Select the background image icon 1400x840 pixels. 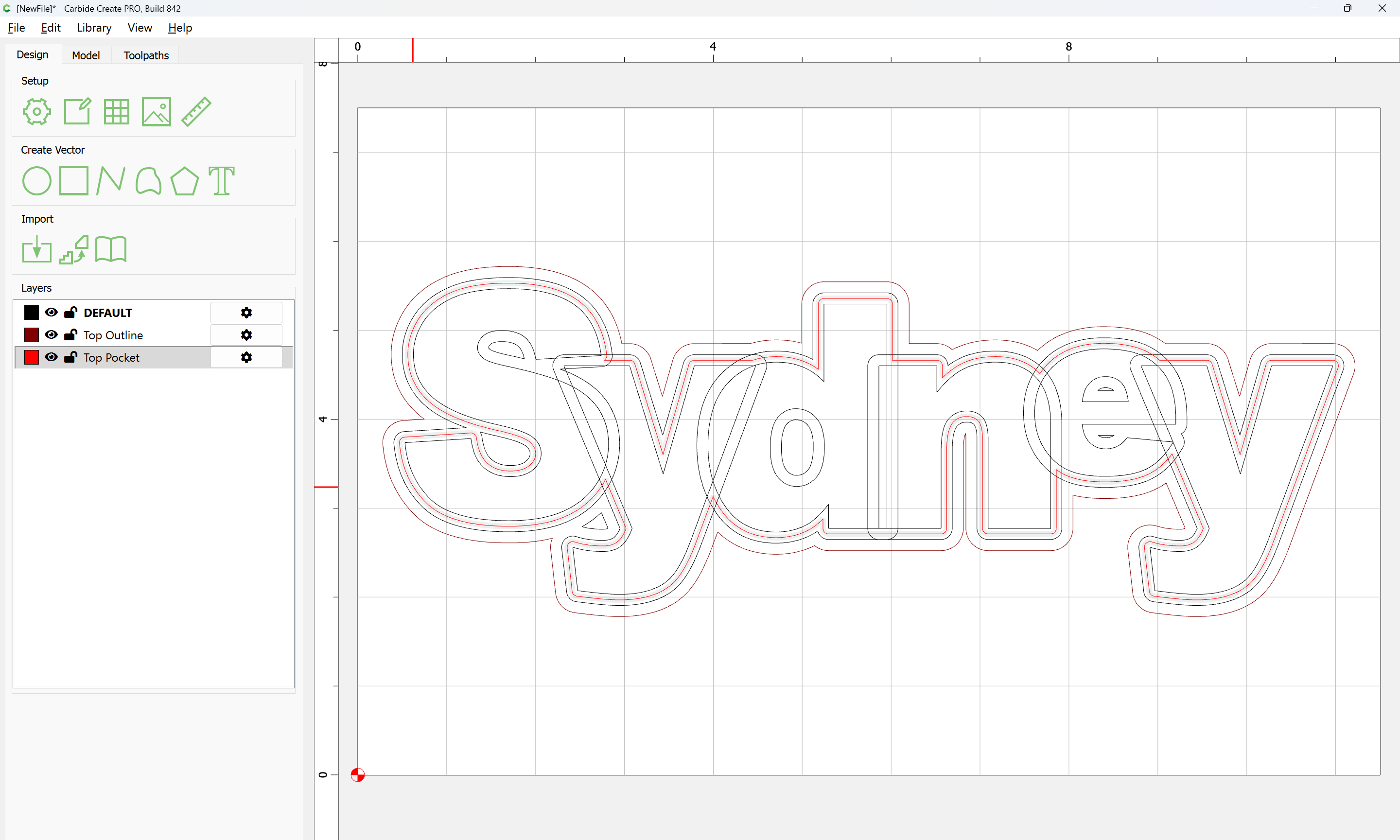(x=156, y=111)
